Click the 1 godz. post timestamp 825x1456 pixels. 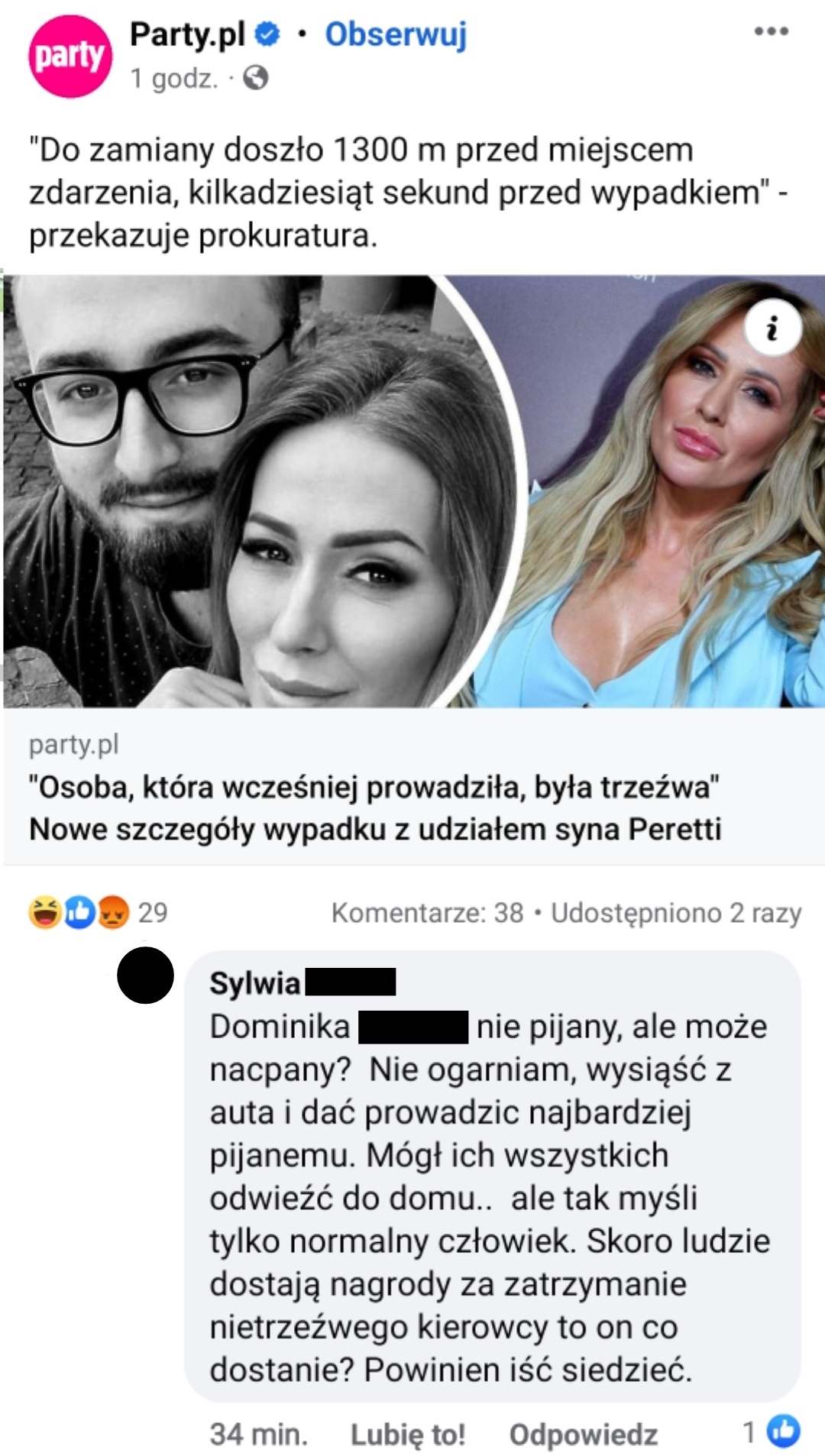point(174,78)
